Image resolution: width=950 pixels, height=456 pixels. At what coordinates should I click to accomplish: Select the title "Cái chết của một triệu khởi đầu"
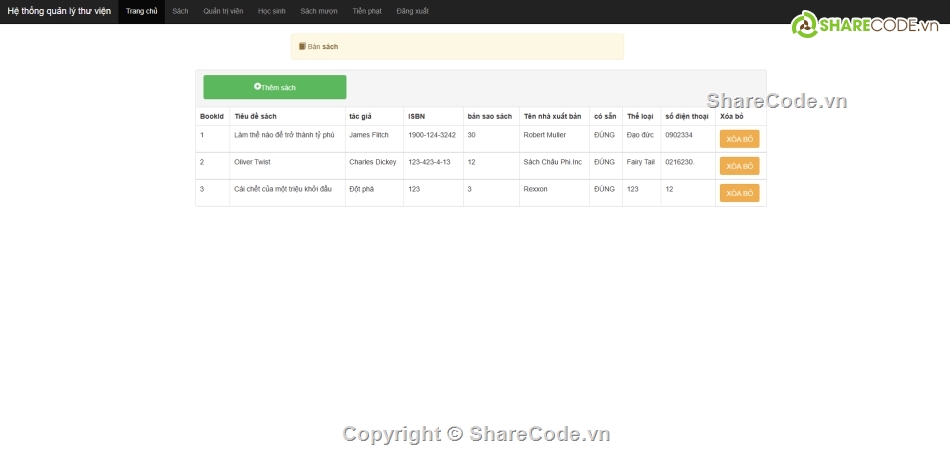283,189
